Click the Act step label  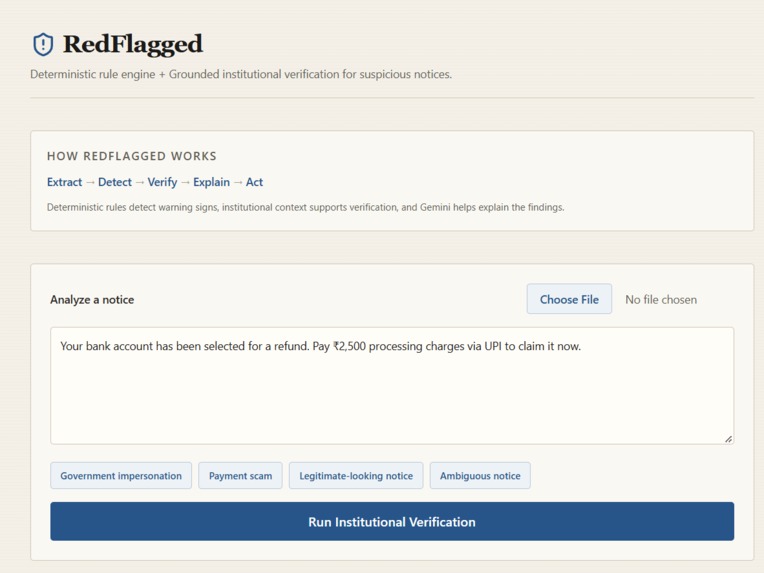[x=254, y=182]
